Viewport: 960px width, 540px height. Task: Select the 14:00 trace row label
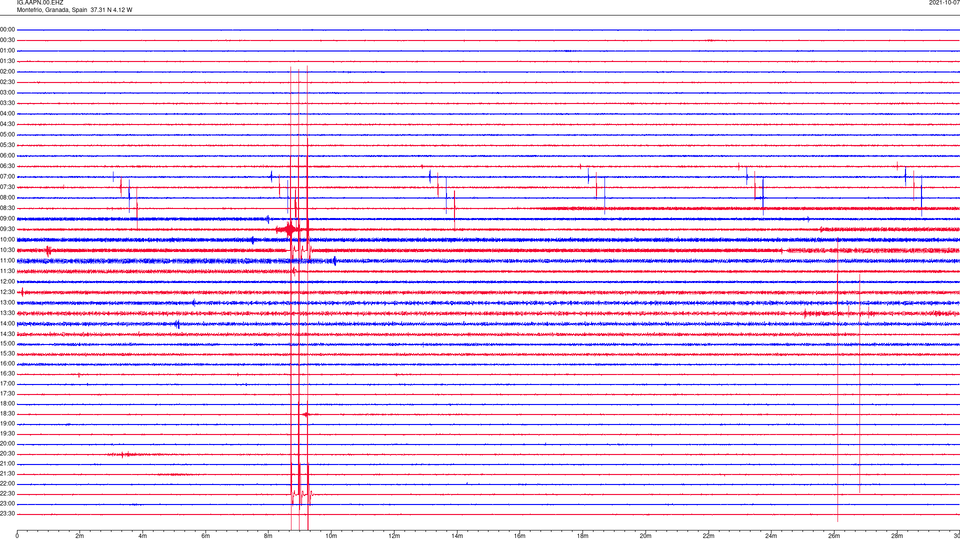click(x=7, y=323)
